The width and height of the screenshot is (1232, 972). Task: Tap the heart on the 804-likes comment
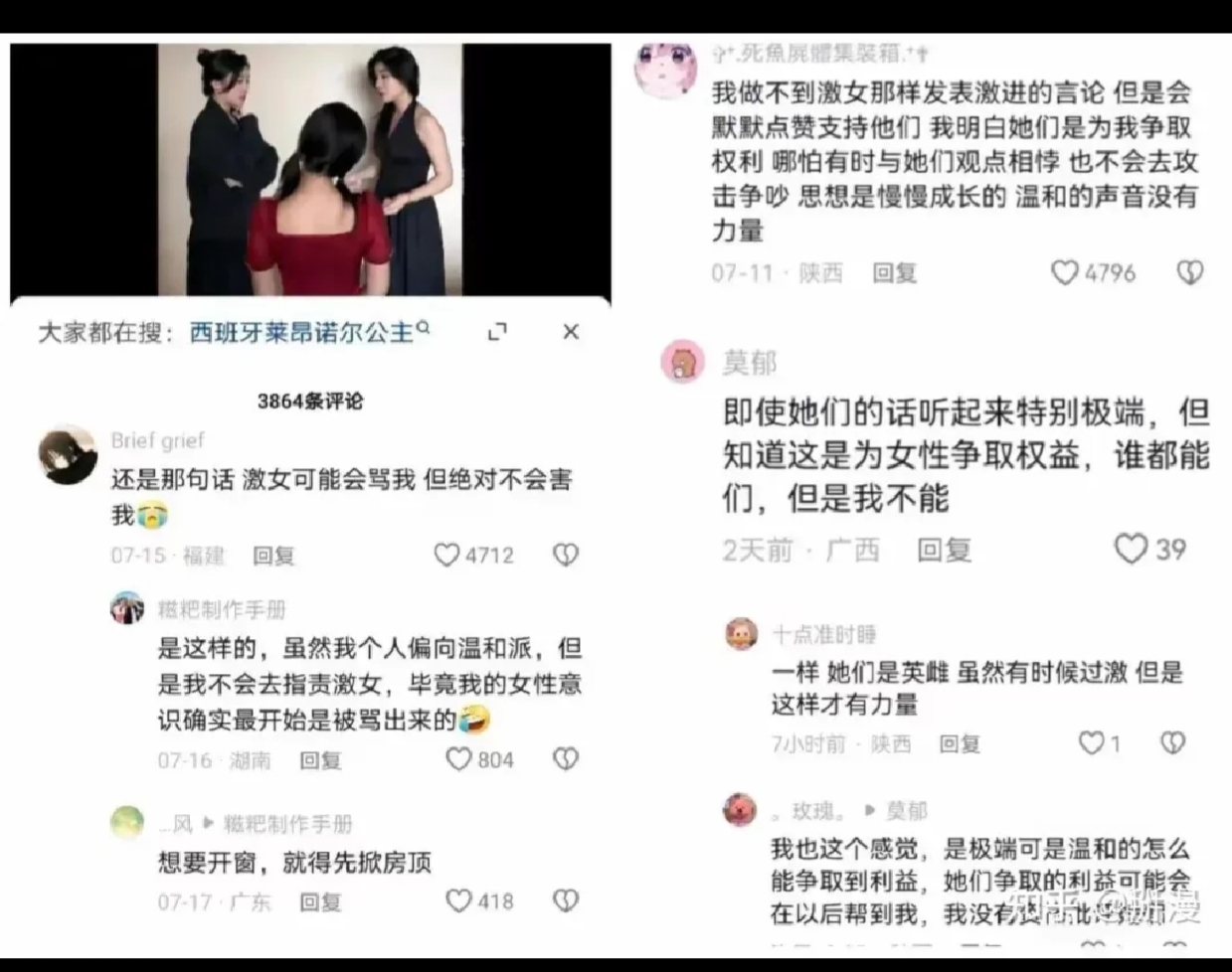(x=458, y=759)
